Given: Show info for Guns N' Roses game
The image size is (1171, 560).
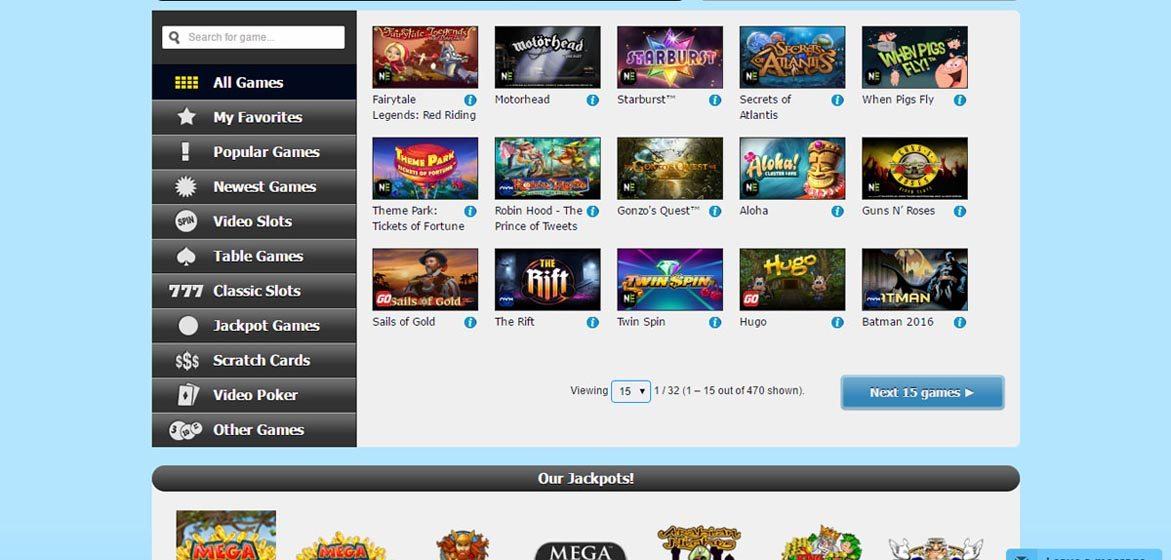Looking at the screenshot, I should tap(960, 211).
